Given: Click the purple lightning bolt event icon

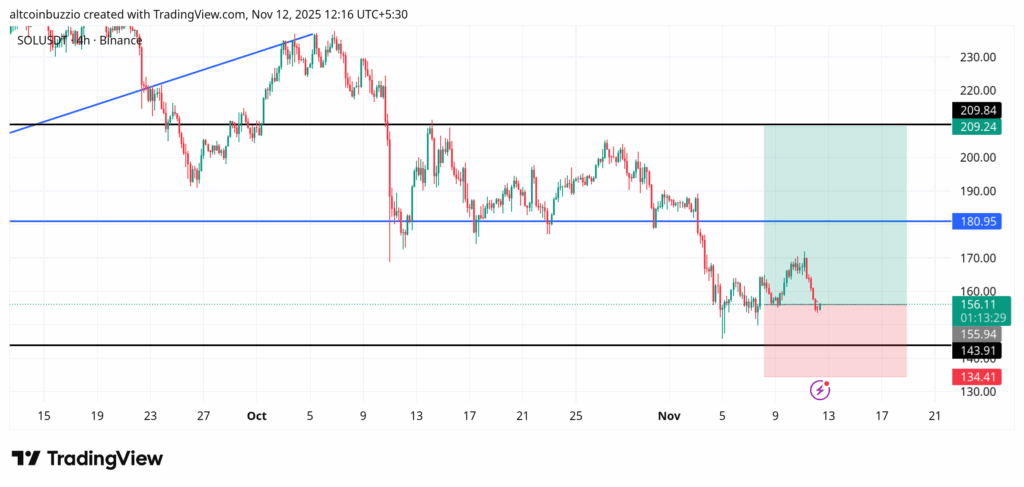Looking at the screenshot, I should pyautogui.click(x=820, y=389).
